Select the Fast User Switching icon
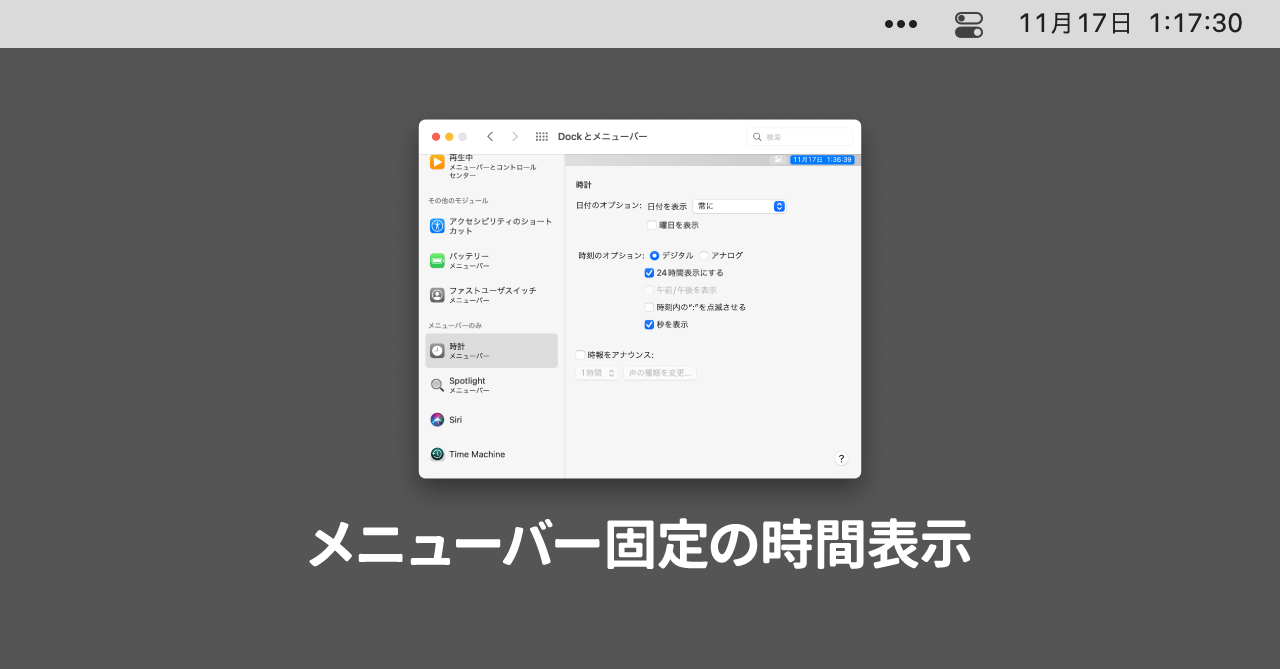The height and width of the screenshot is (669, 1280). [437, 295]
